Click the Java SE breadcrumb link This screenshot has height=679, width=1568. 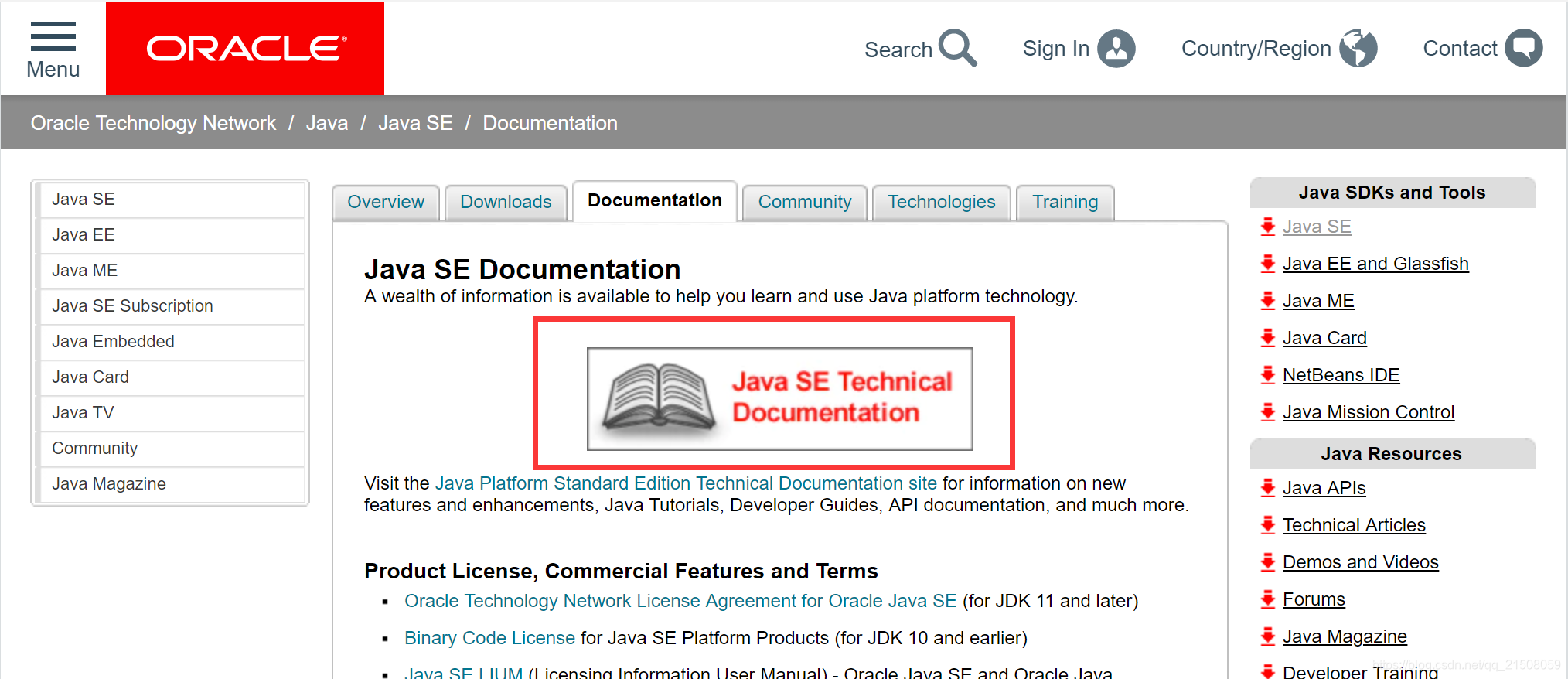coord(415,123)
